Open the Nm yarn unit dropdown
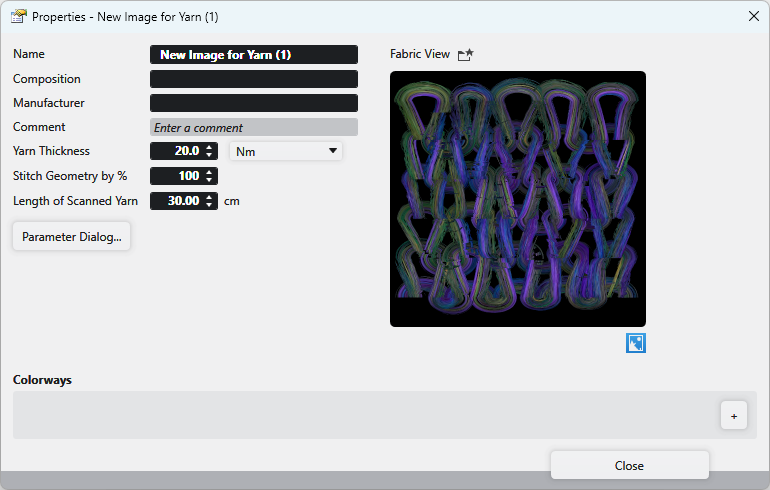 pos(286,151)
